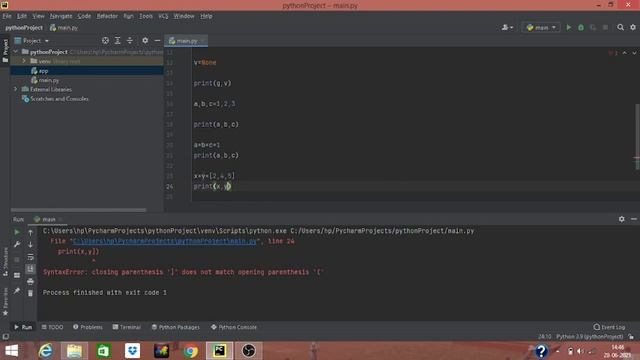Open the Navigate menu
640x360 pixels.
tap(61, 16)
